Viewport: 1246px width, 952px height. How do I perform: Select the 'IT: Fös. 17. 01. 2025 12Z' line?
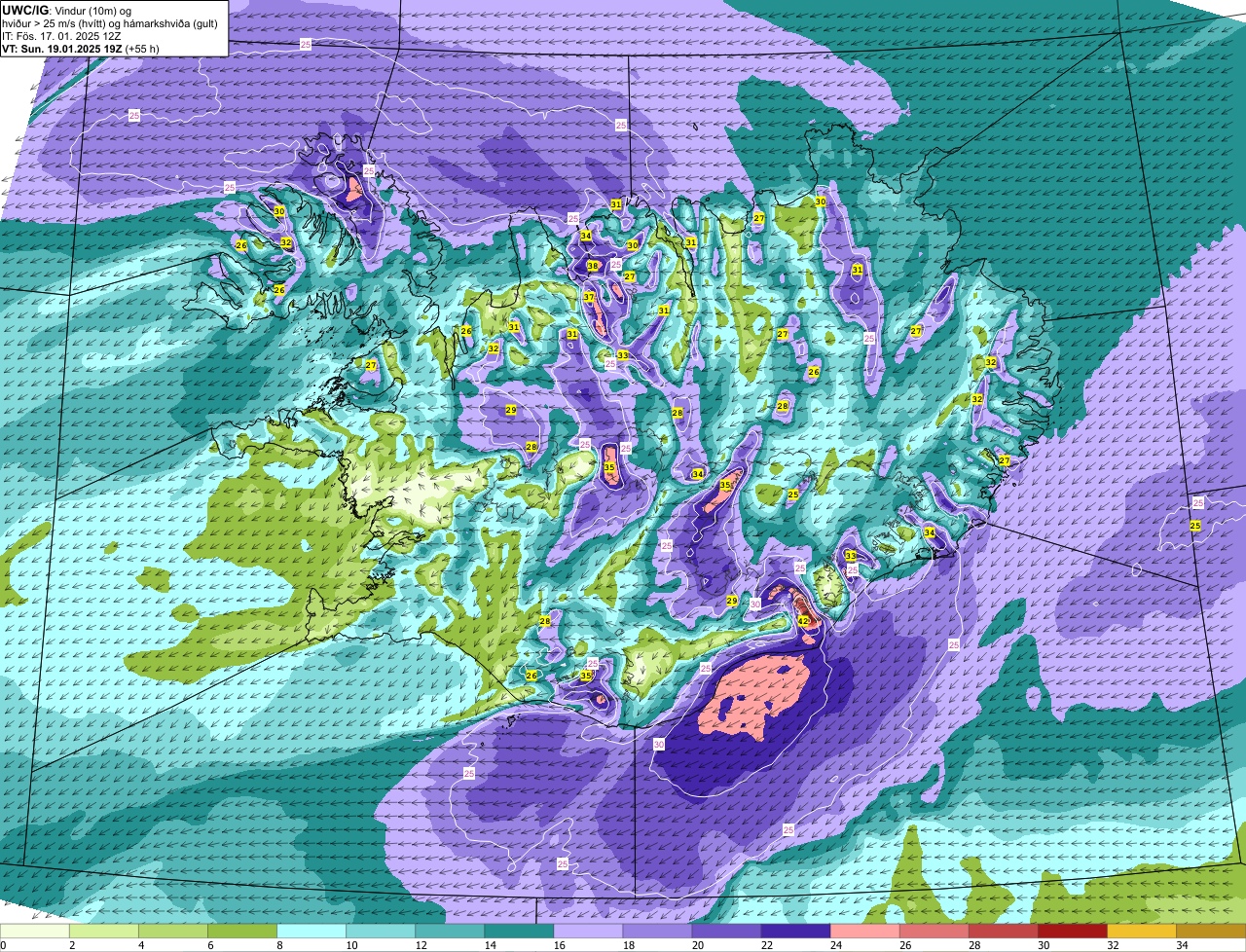click(x=61, y=36)
